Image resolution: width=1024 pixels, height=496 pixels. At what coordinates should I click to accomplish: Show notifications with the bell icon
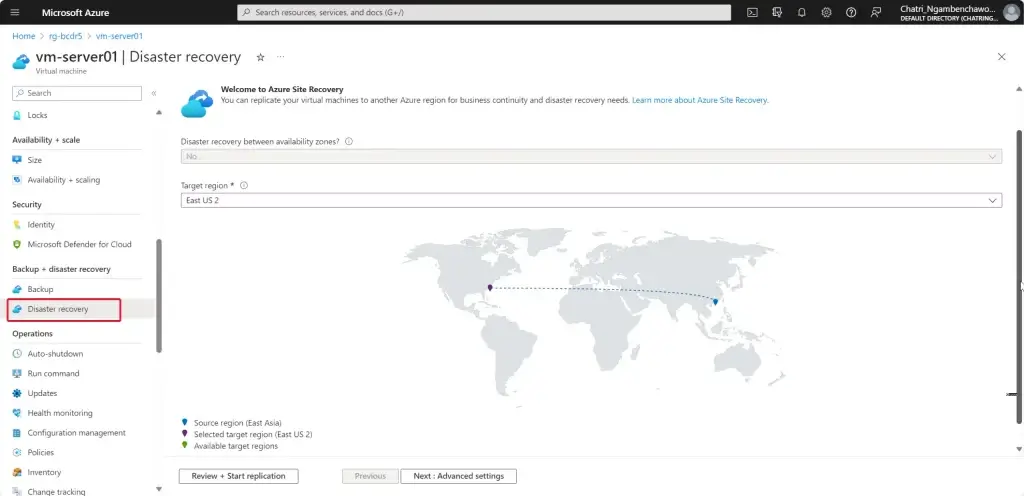point(801,12)
